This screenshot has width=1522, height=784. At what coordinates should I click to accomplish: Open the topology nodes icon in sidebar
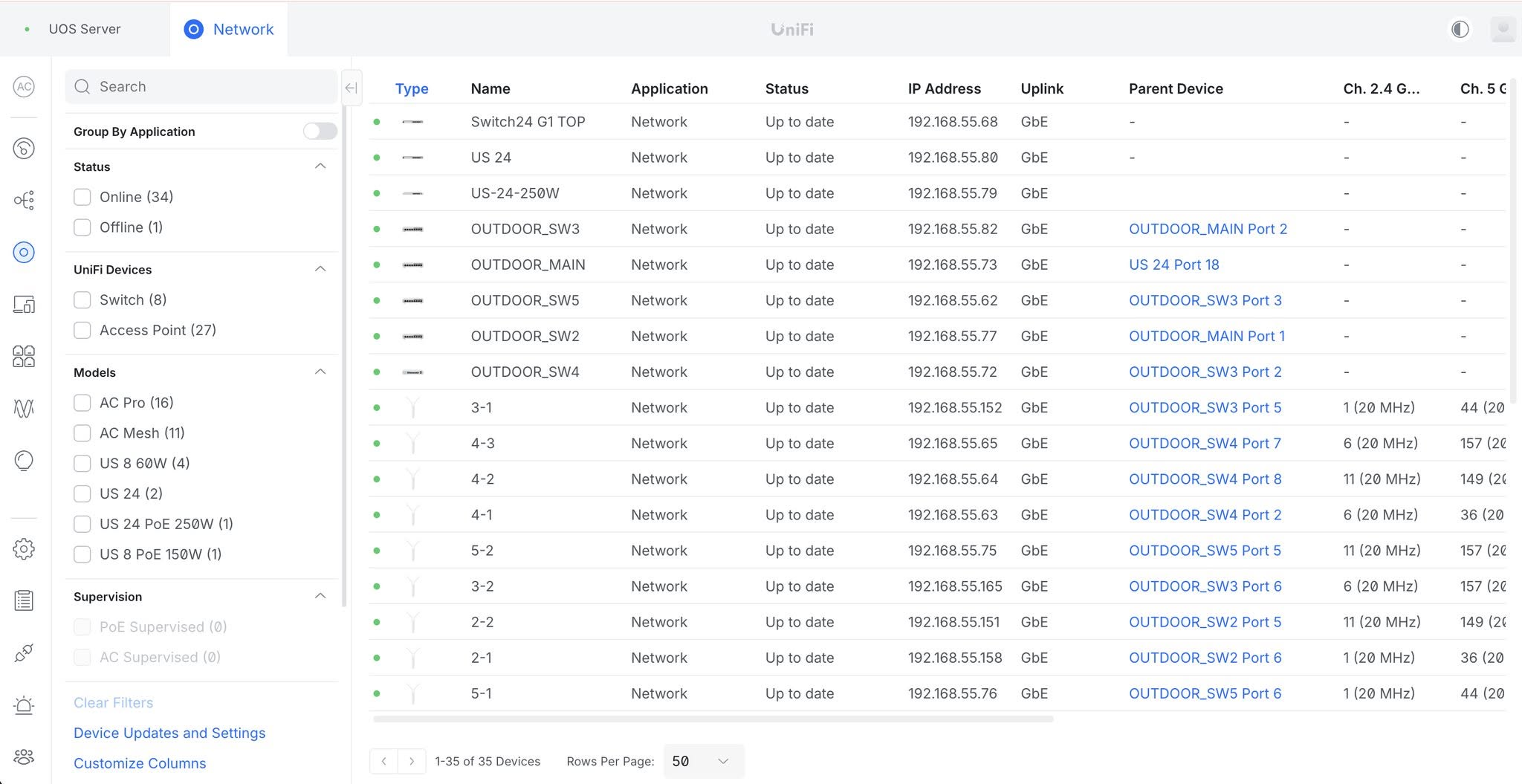[24, 200]
